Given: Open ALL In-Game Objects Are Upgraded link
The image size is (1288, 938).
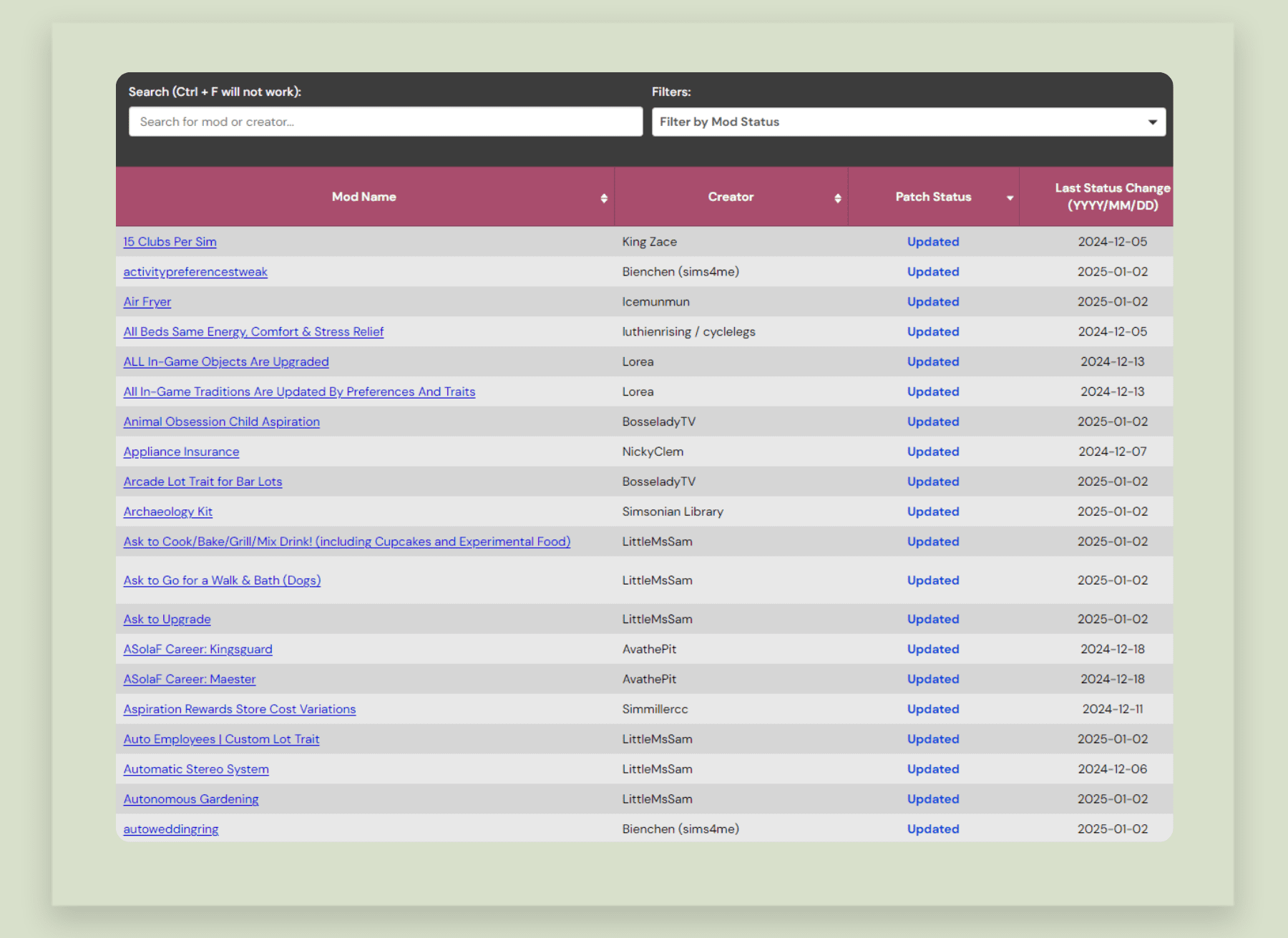Looking at the screenshot, I should click(x=226, y=362).
